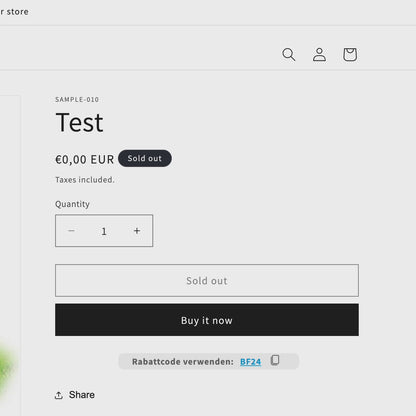Click the Test product title
The height and width of the screenshot is (416, 416).
(x=79, y=122)
